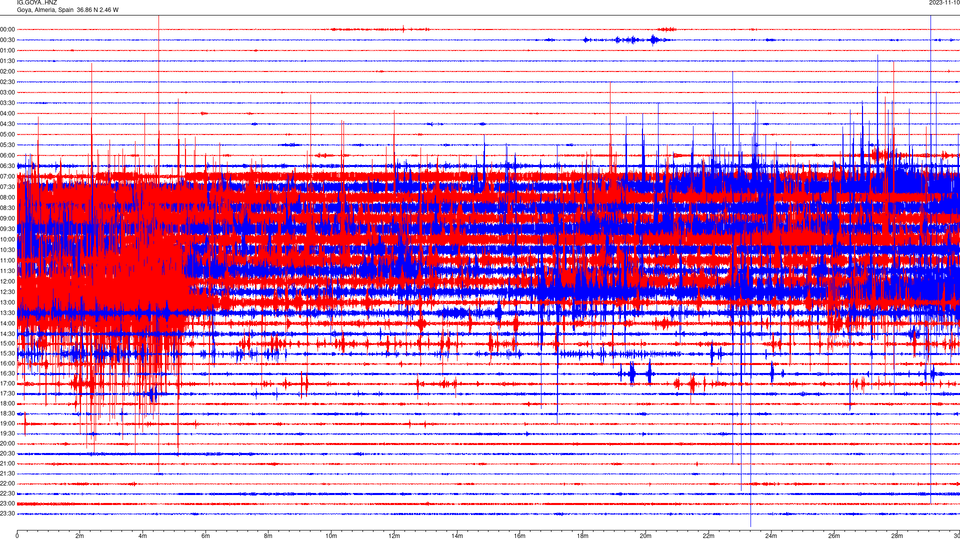Click the '24m' tick label on time axis
This screenshot has width=960, height=540.
[x=771, y=536]
